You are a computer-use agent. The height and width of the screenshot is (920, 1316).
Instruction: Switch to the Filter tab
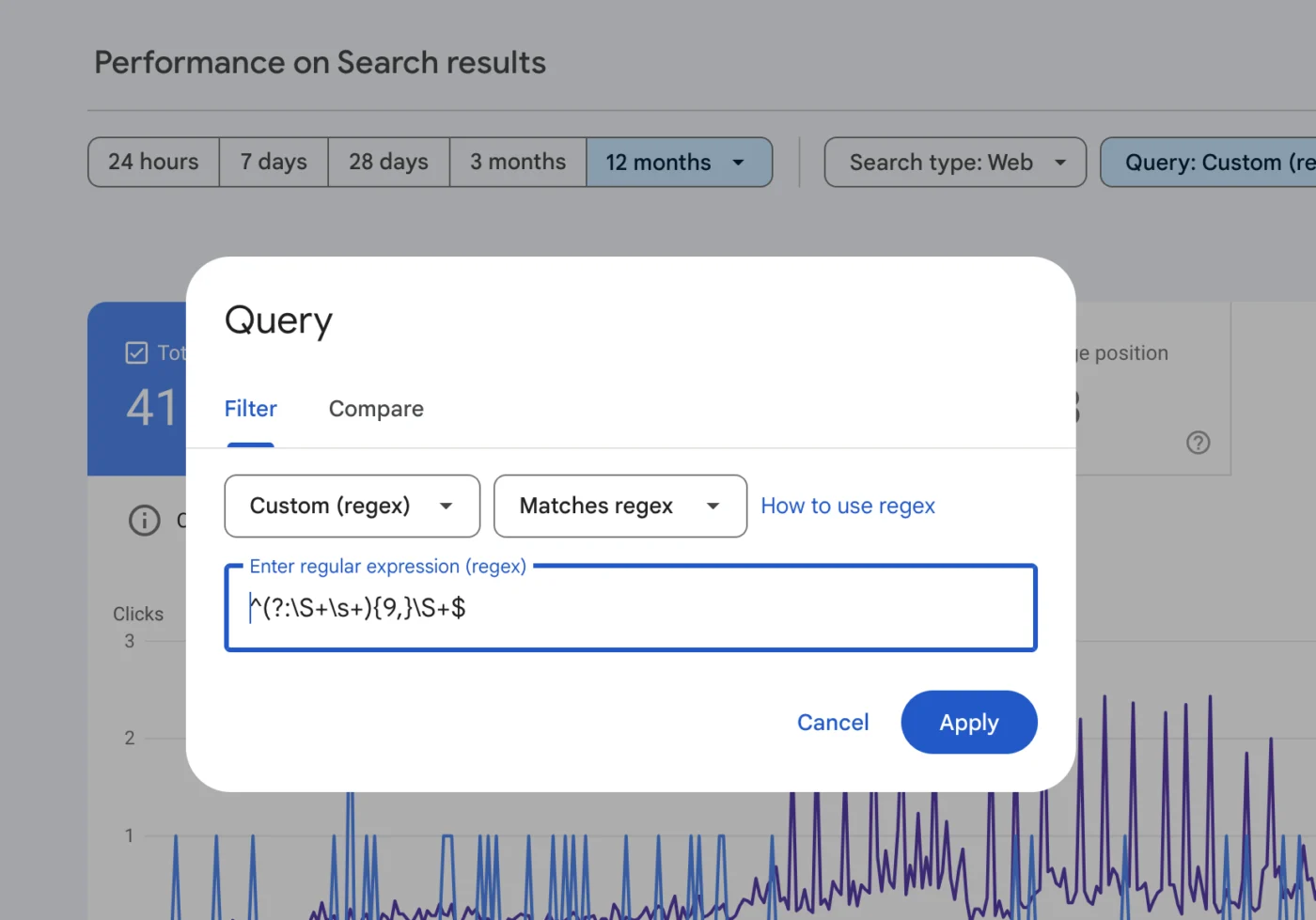(250, 409)
